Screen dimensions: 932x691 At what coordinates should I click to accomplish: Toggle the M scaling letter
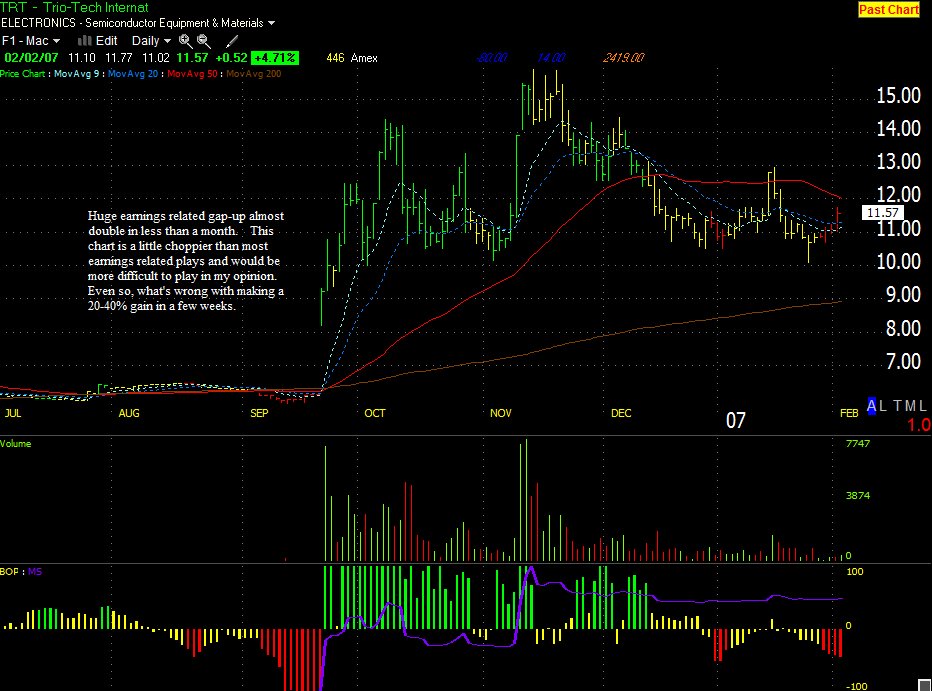point(910,406)
